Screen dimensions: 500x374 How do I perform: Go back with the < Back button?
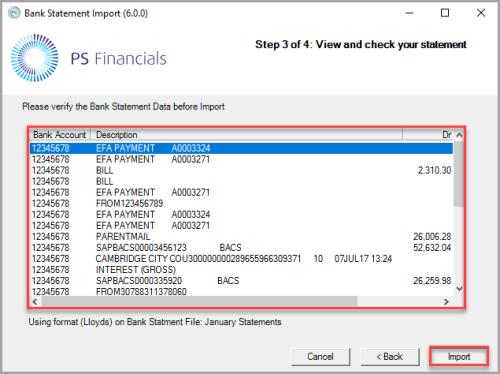click(x=390, y=357)
